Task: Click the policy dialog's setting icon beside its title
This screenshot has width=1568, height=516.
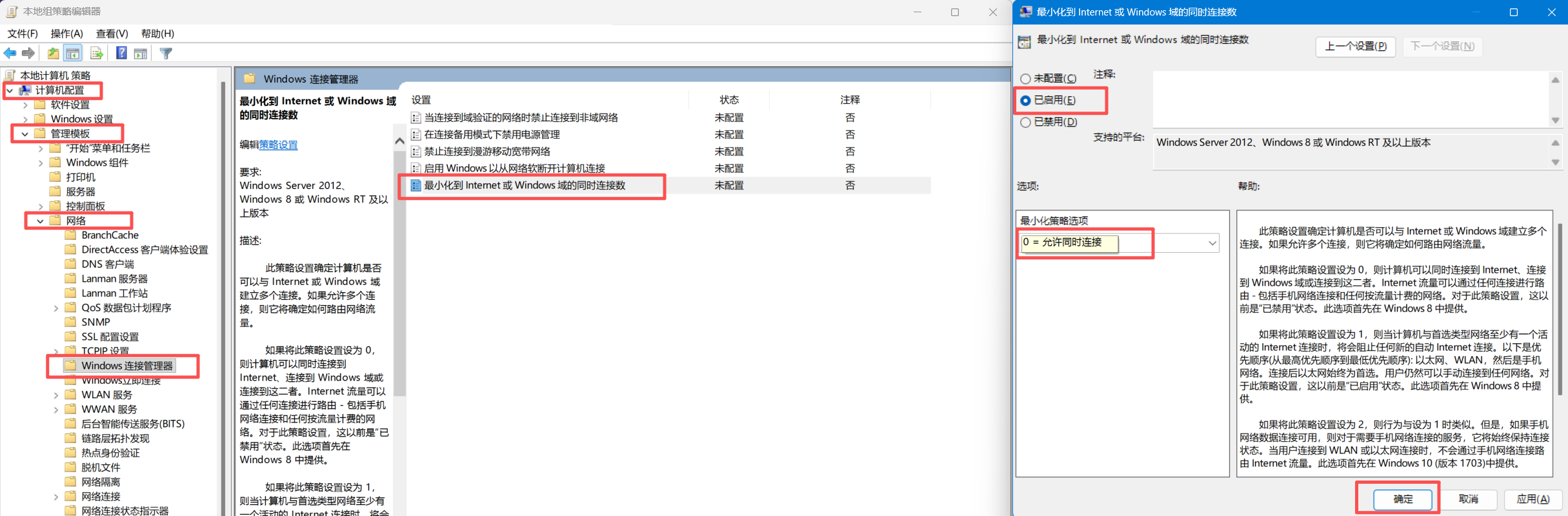Action: tap(1024, 42)
